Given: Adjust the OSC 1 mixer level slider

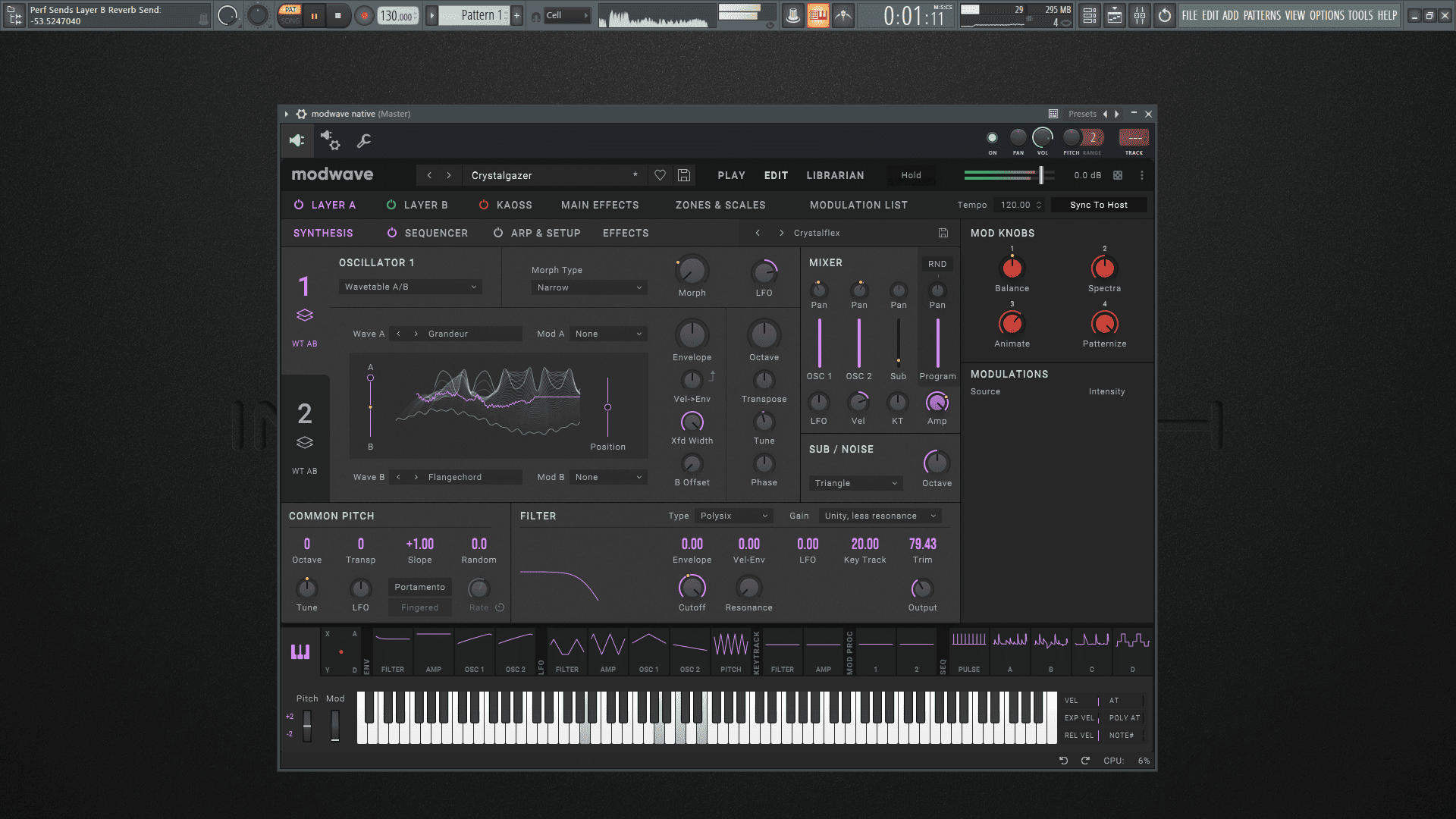Looking at the screenshot, I should [x=819, y=343].
